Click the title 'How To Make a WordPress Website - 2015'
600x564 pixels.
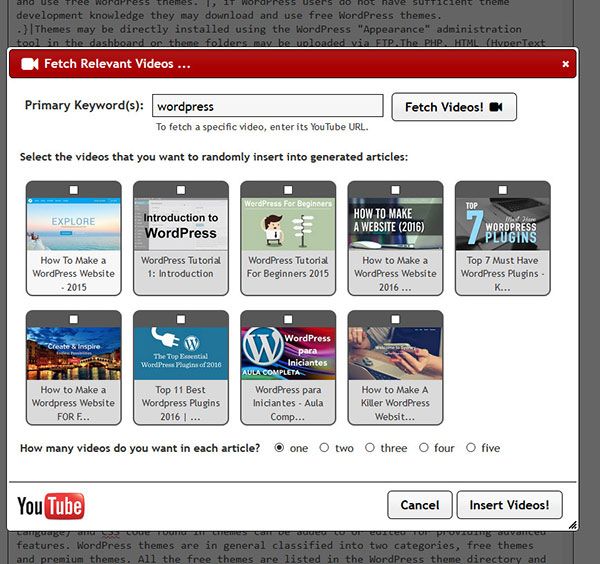coord(74,274)
